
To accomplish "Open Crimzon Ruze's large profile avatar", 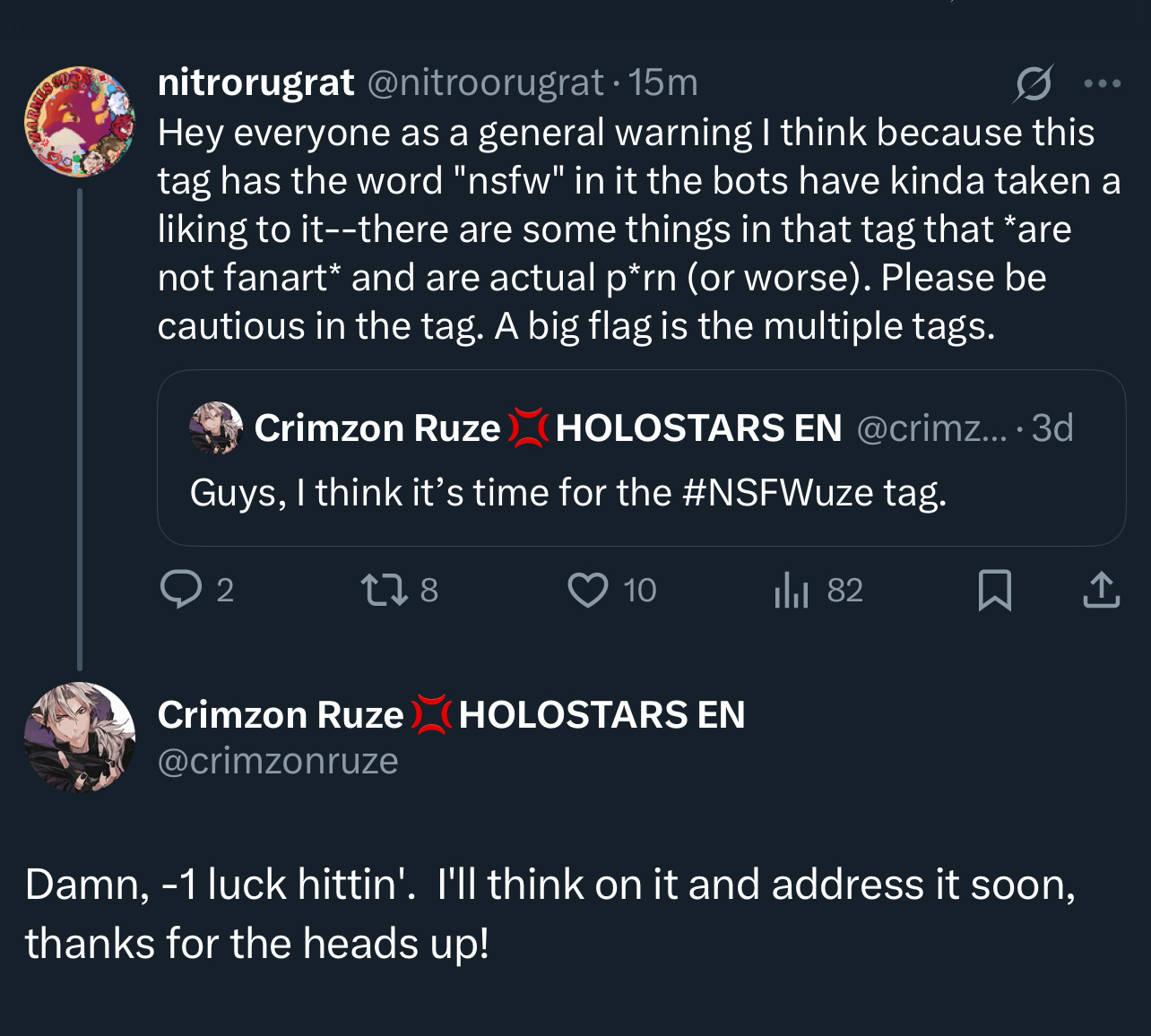I will point(80,738).
